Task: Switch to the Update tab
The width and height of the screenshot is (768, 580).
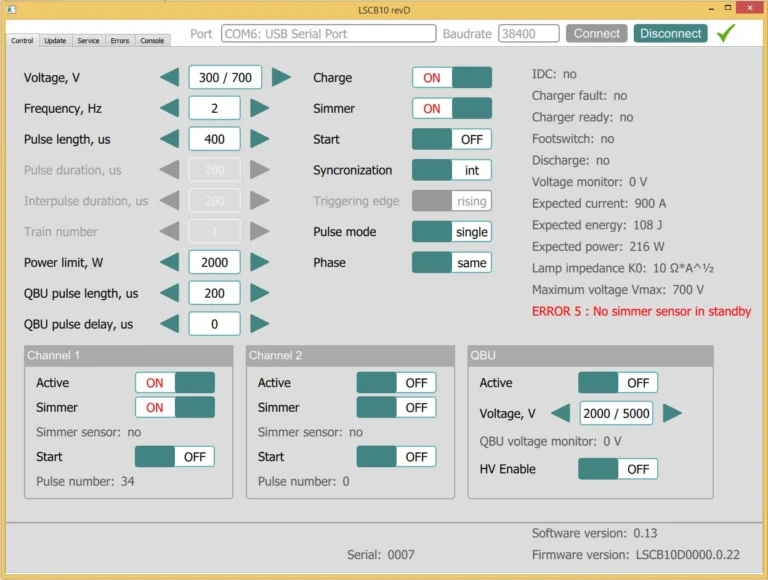Action: (55, 41)
